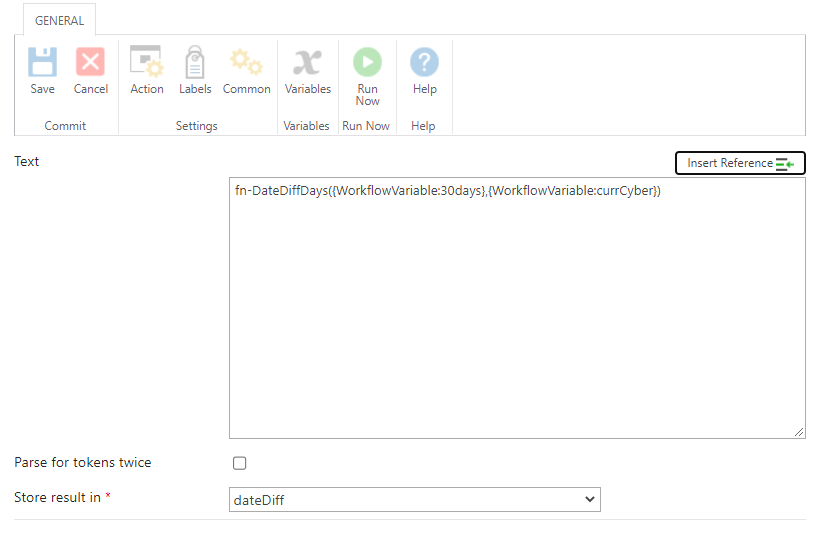
Task: Enable Parse for tokens twice checkbox
Action: (x=239, y=463)
